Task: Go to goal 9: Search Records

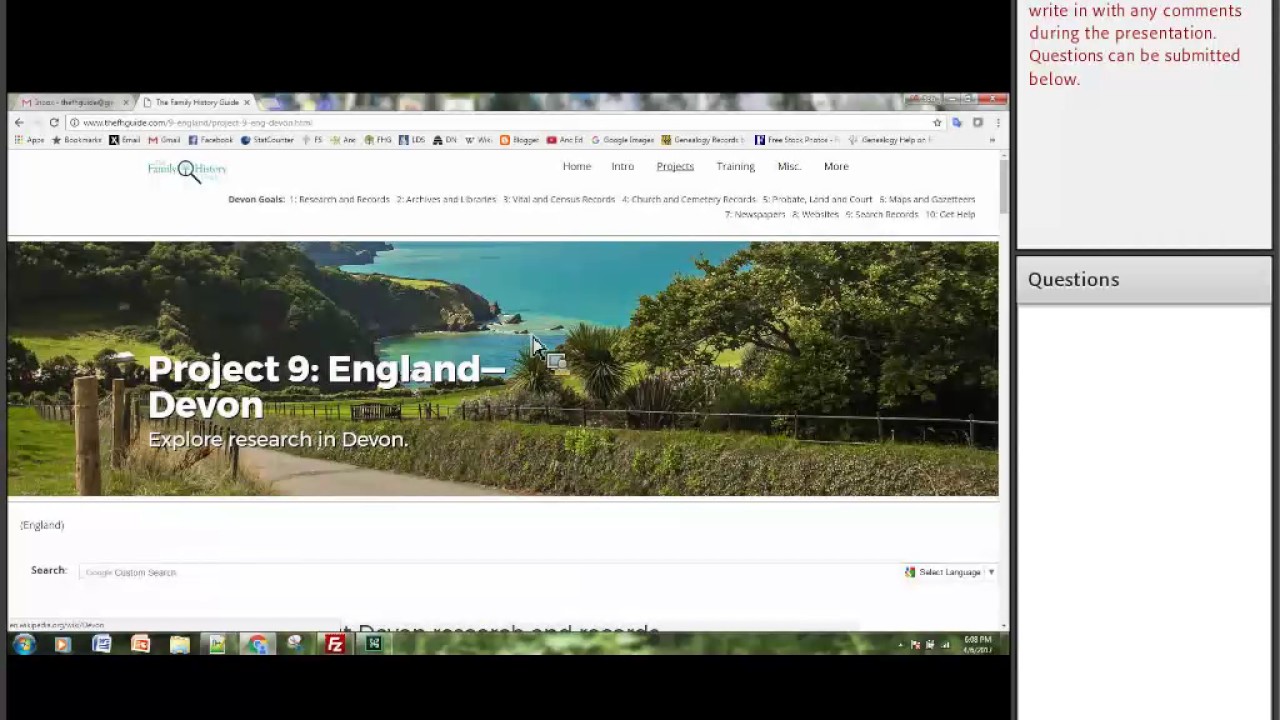Action: (x=882, y=214)
